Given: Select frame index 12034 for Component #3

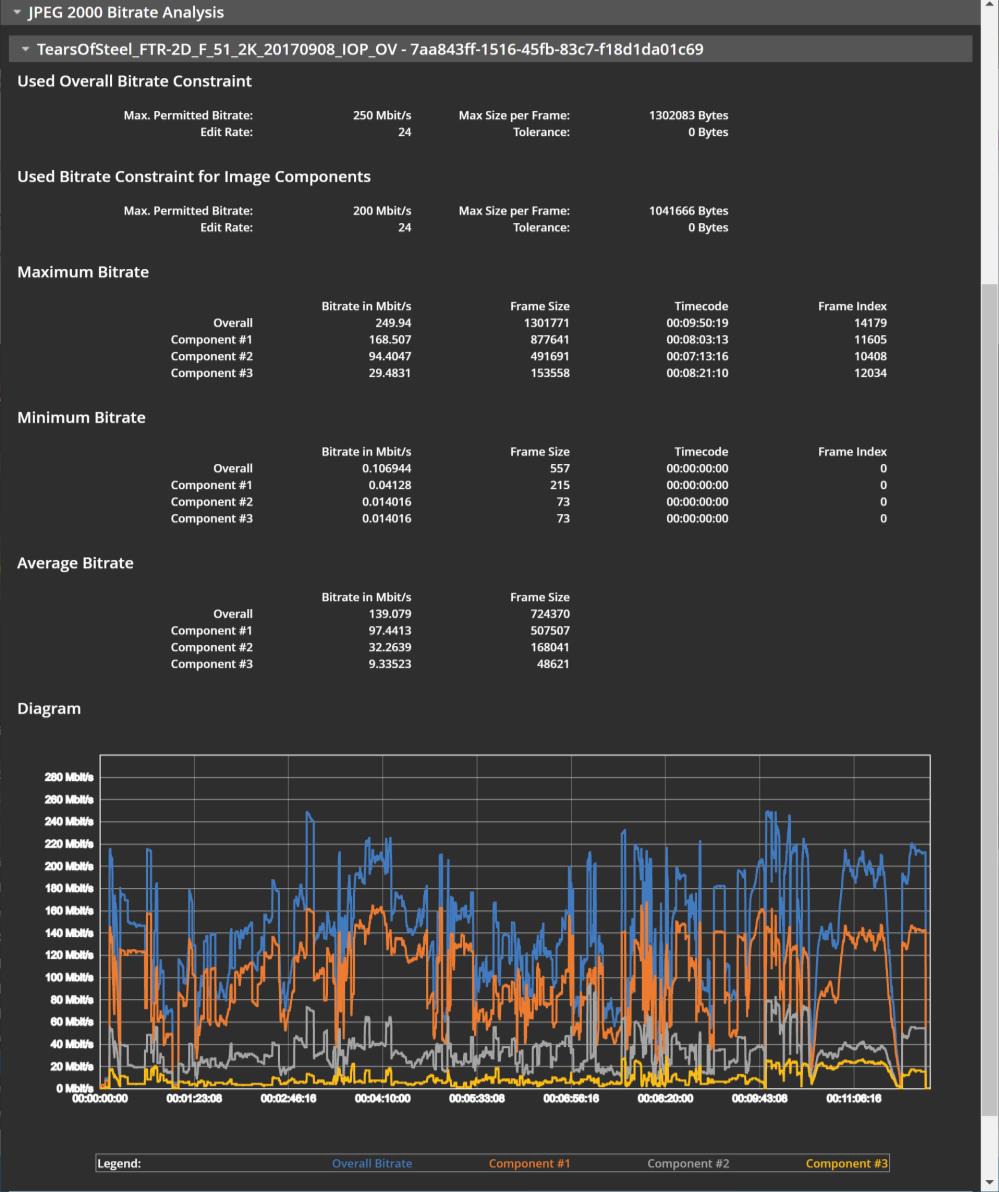Looking at the screenshot, I should (870, 373).
